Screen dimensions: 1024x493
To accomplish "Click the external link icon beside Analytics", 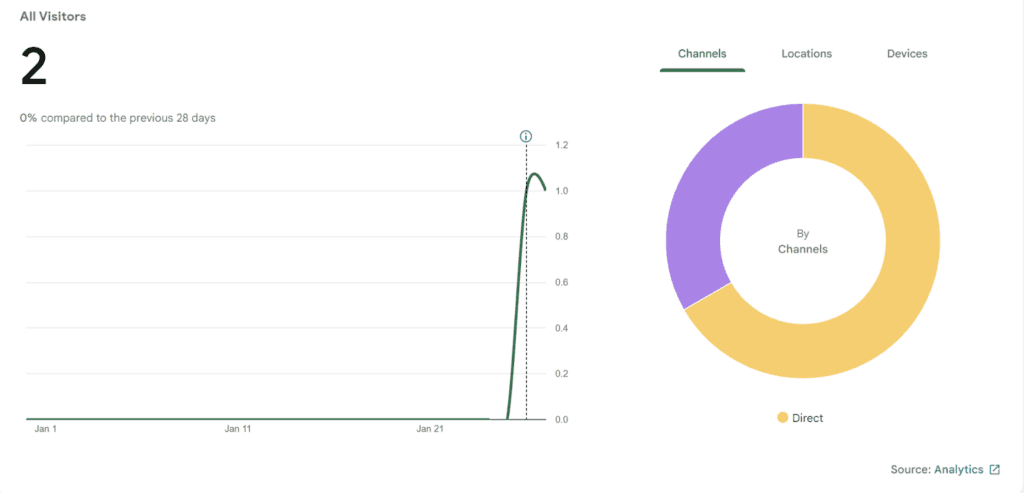I will [x=994, y=469].
